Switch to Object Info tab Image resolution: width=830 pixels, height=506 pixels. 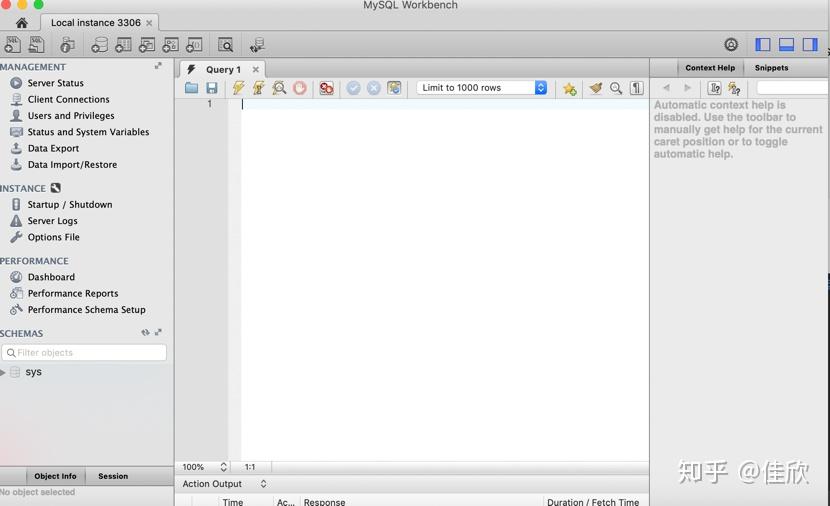point(55,476)
